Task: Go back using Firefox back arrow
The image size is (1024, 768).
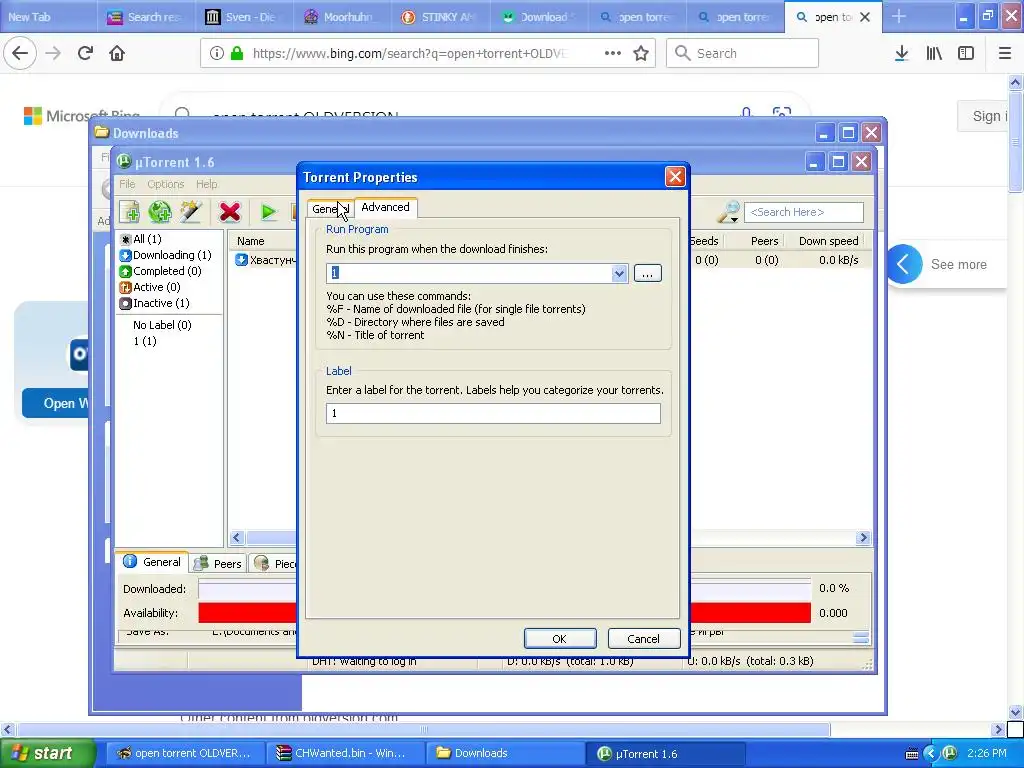Action: [20, 53]
